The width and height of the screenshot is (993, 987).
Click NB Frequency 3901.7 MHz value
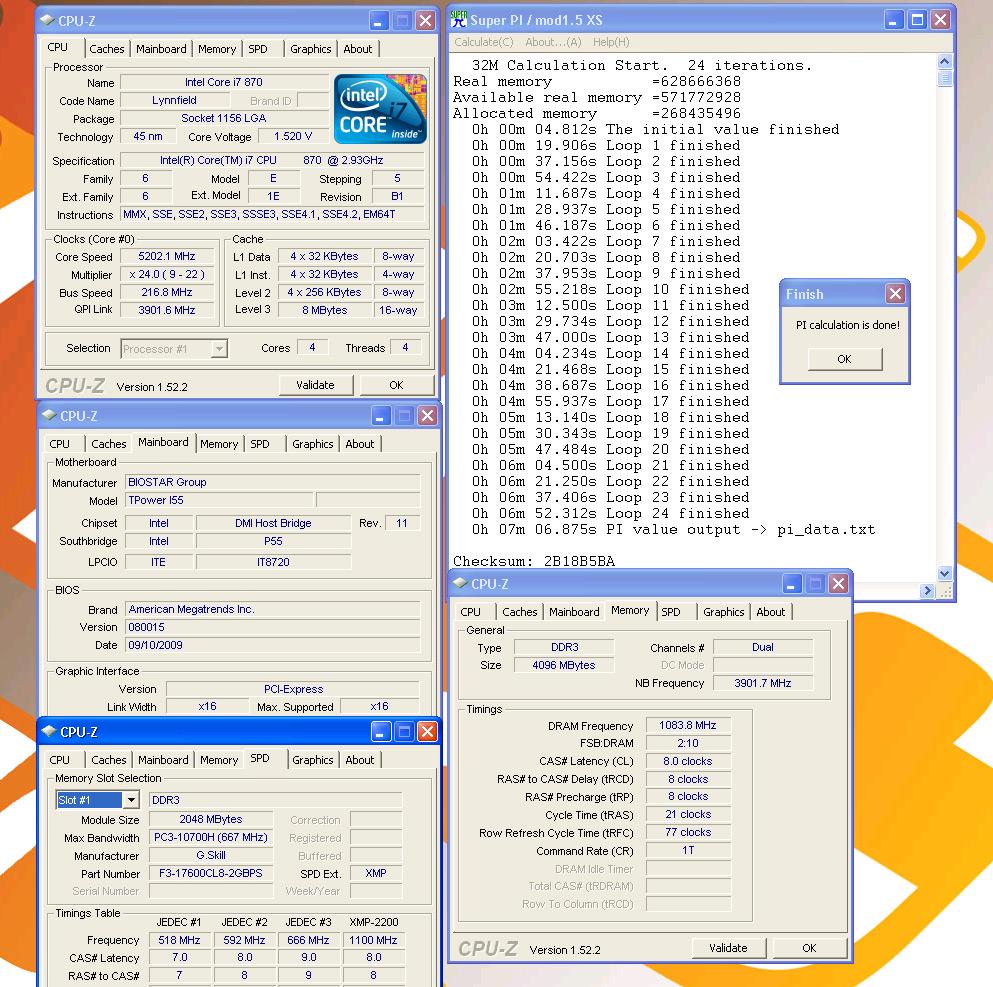762,683
